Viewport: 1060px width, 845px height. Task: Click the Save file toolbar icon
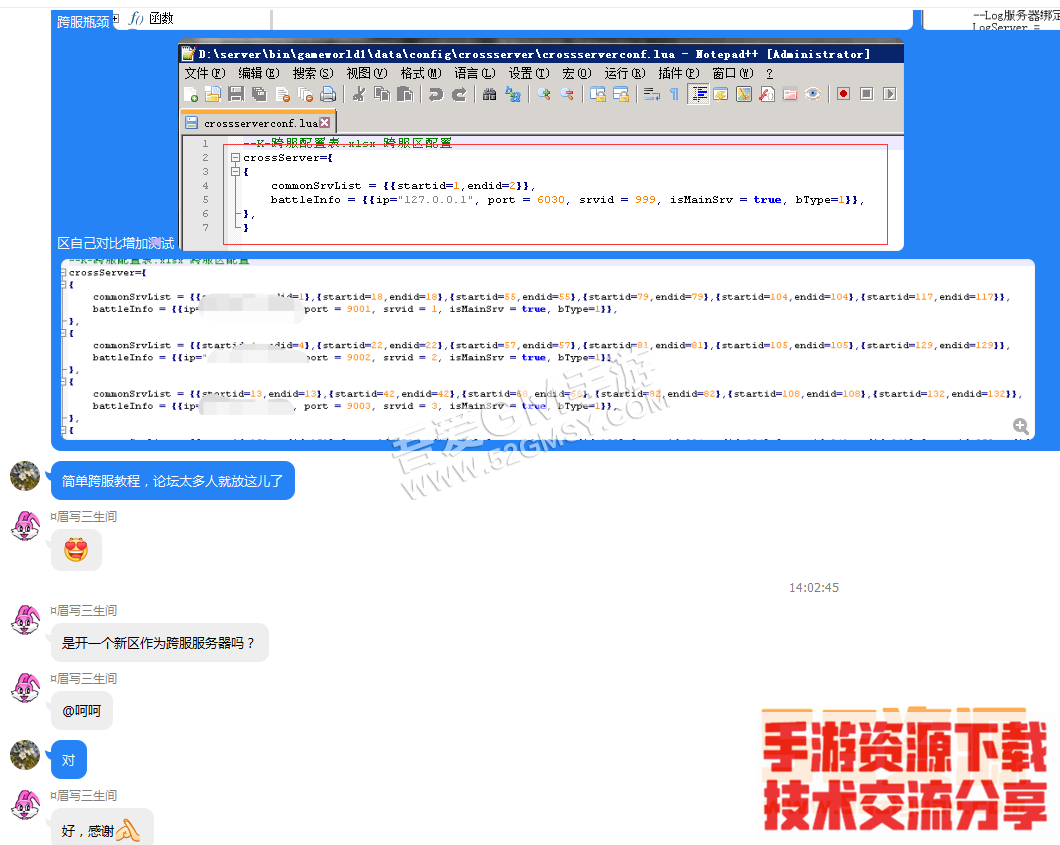tap(236, 94)
